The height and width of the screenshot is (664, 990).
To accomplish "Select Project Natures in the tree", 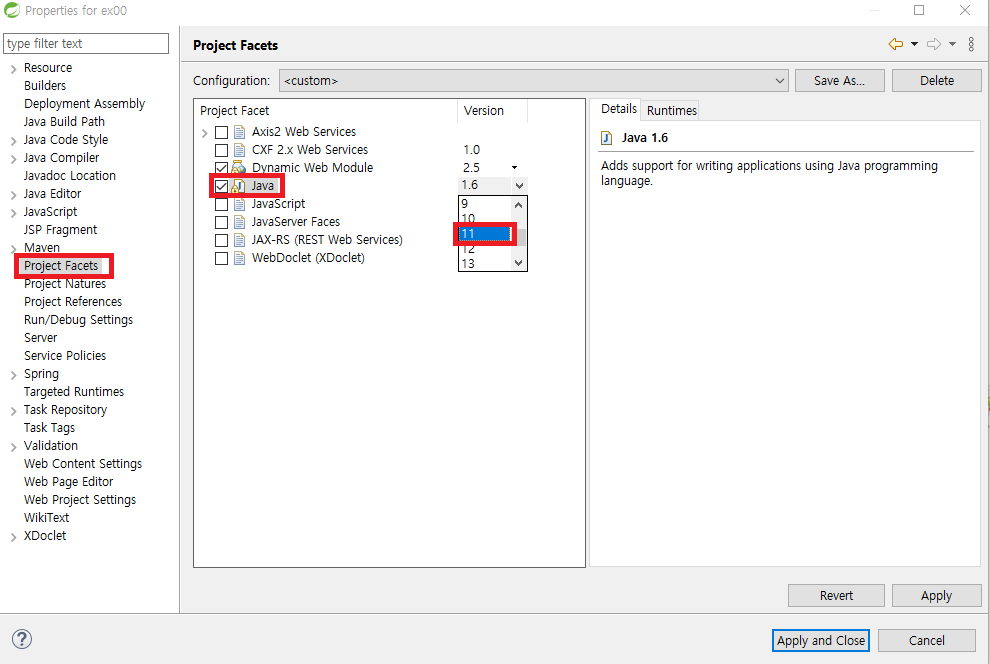I will pos(65,284).
